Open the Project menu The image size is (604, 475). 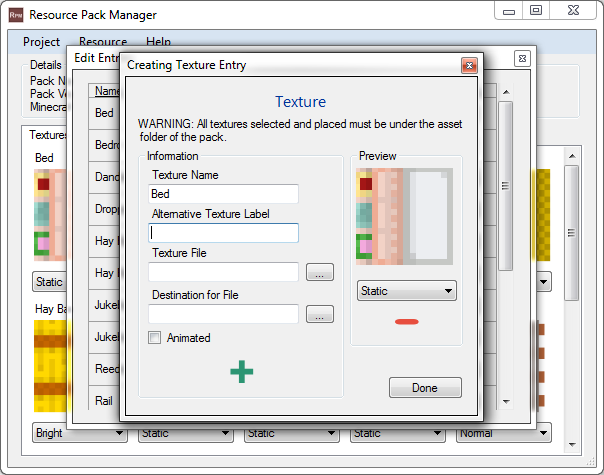[x=42, y=42]
